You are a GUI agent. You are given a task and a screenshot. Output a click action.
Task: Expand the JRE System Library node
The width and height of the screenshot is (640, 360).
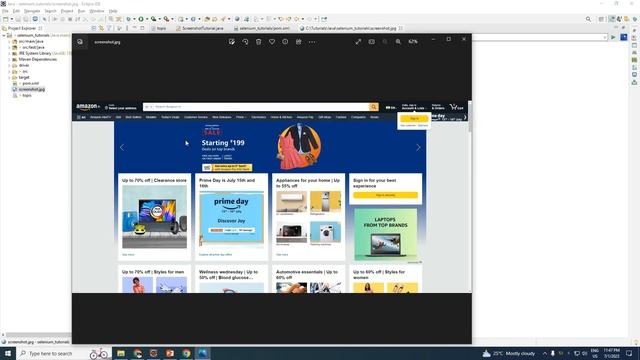(9, 53)
